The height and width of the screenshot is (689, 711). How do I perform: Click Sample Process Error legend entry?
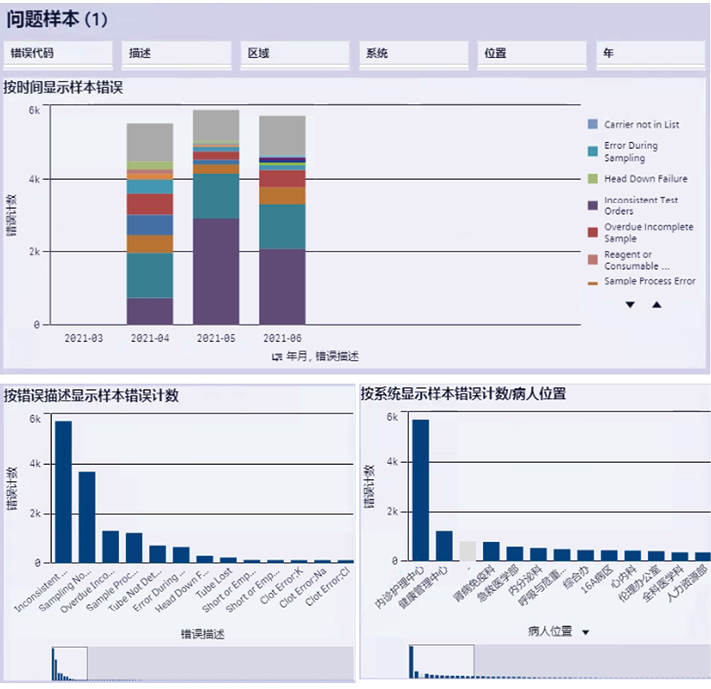[648, 282]
